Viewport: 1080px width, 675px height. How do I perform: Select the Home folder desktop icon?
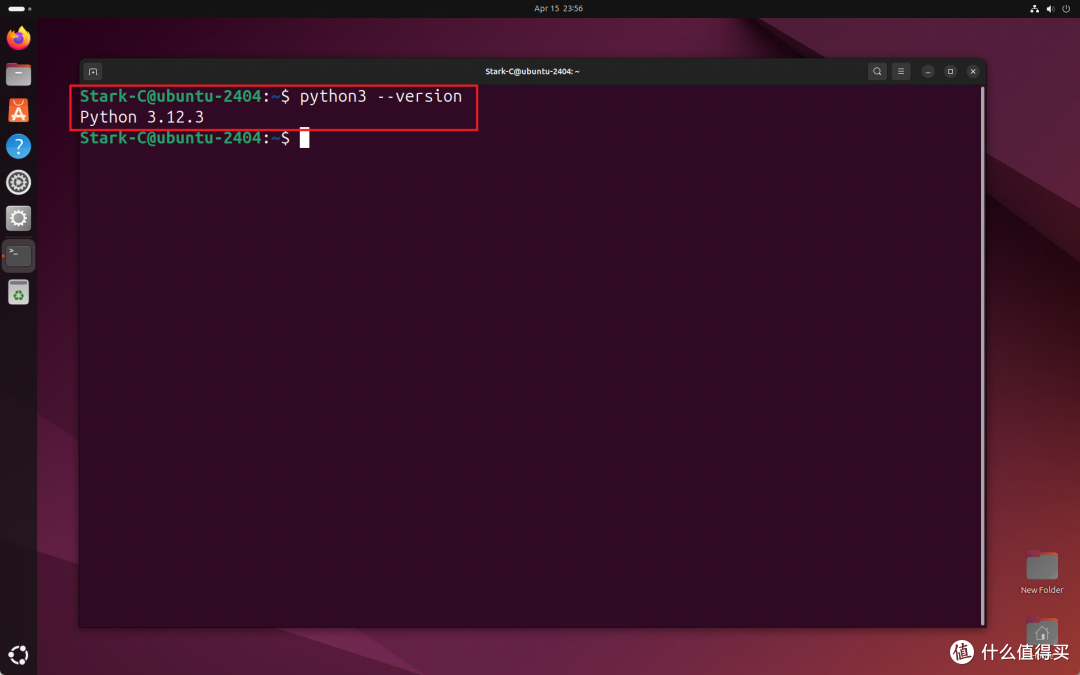pos(1042,631)
